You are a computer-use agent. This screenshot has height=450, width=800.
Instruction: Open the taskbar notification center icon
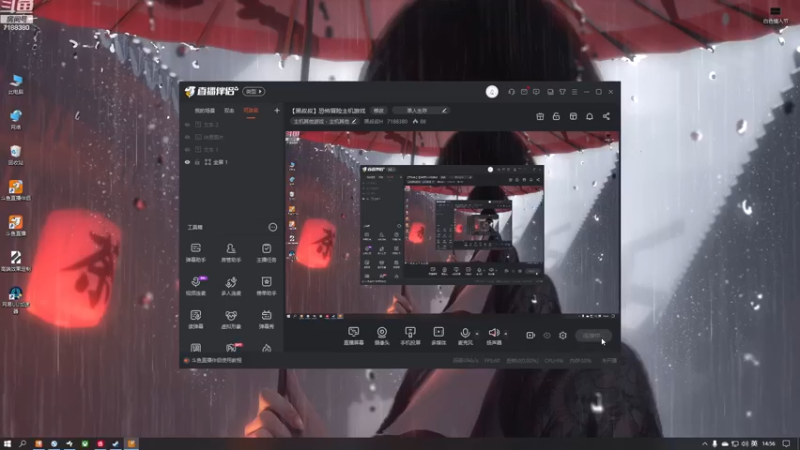tap(787, 444)
